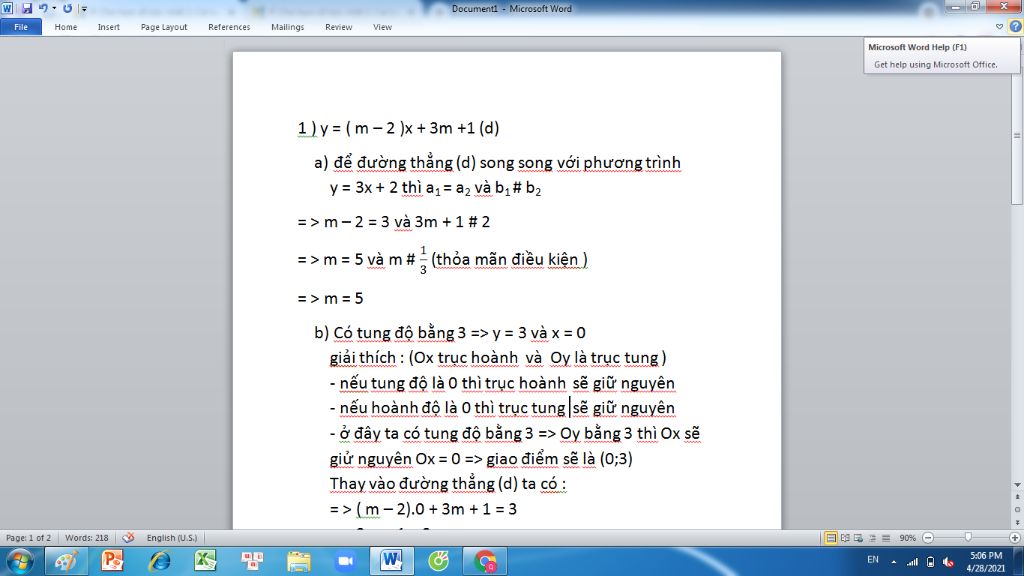This screenshot has height=576, width=1024.
Task: Open Excel from the taskbar
Action: coord(206,561)
